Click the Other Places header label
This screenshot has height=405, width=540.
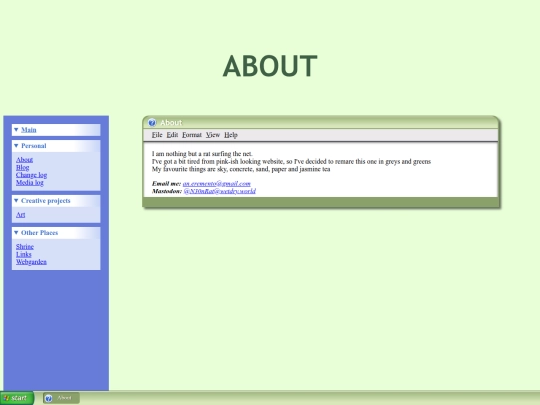coord(40,232)
